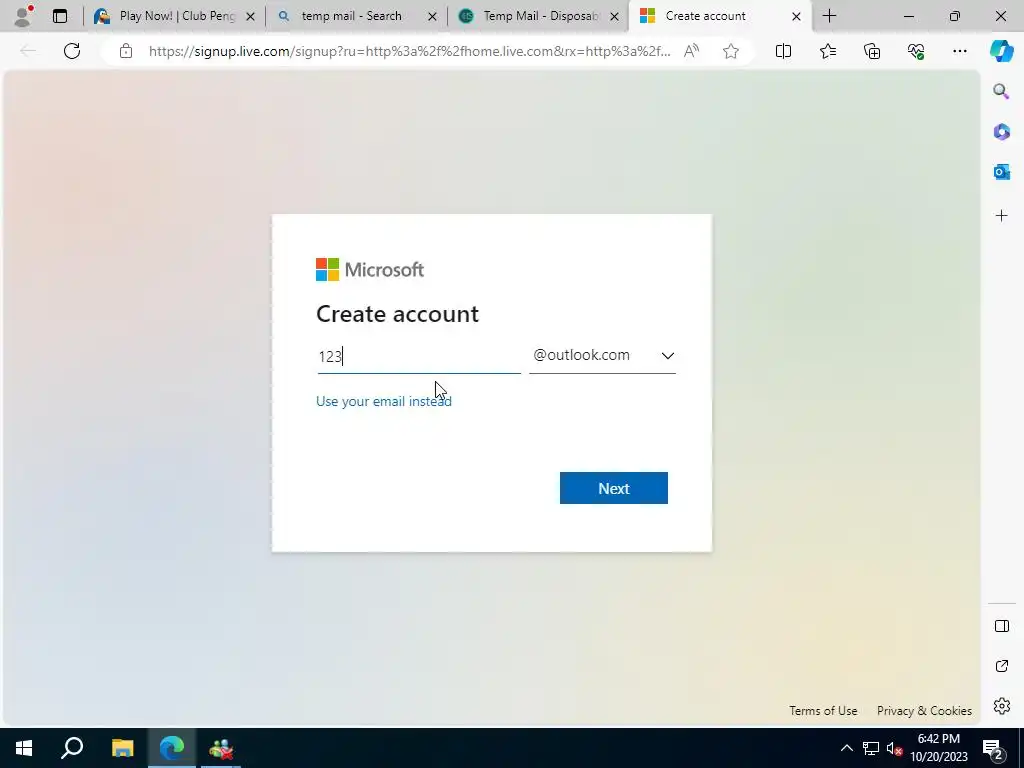Screen dimensions: 1024x768
Task: View site information lock icon
Action: coord(126,51)
